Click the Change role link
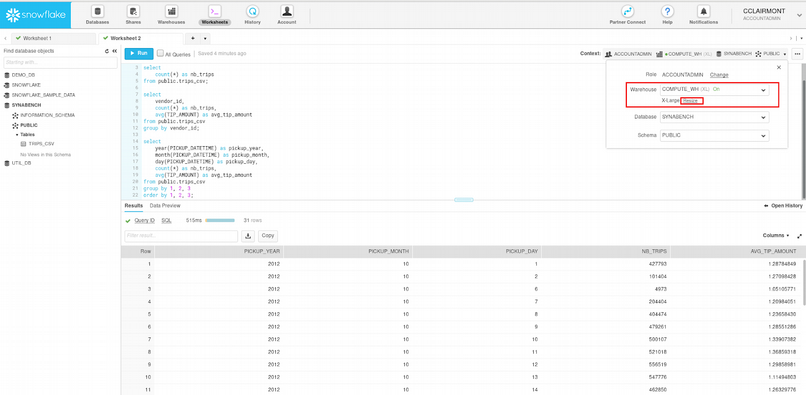The image size is (806, 395). tap(719, 75)
